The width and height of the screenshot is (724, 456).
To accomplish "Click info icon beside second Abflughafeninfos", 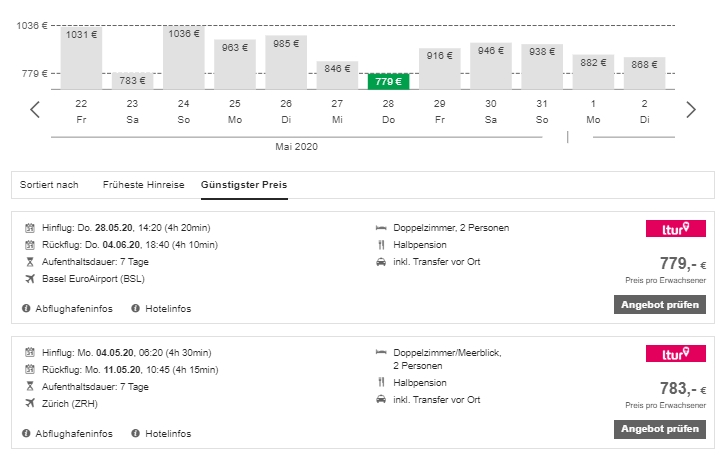I will tap(26, 433).
